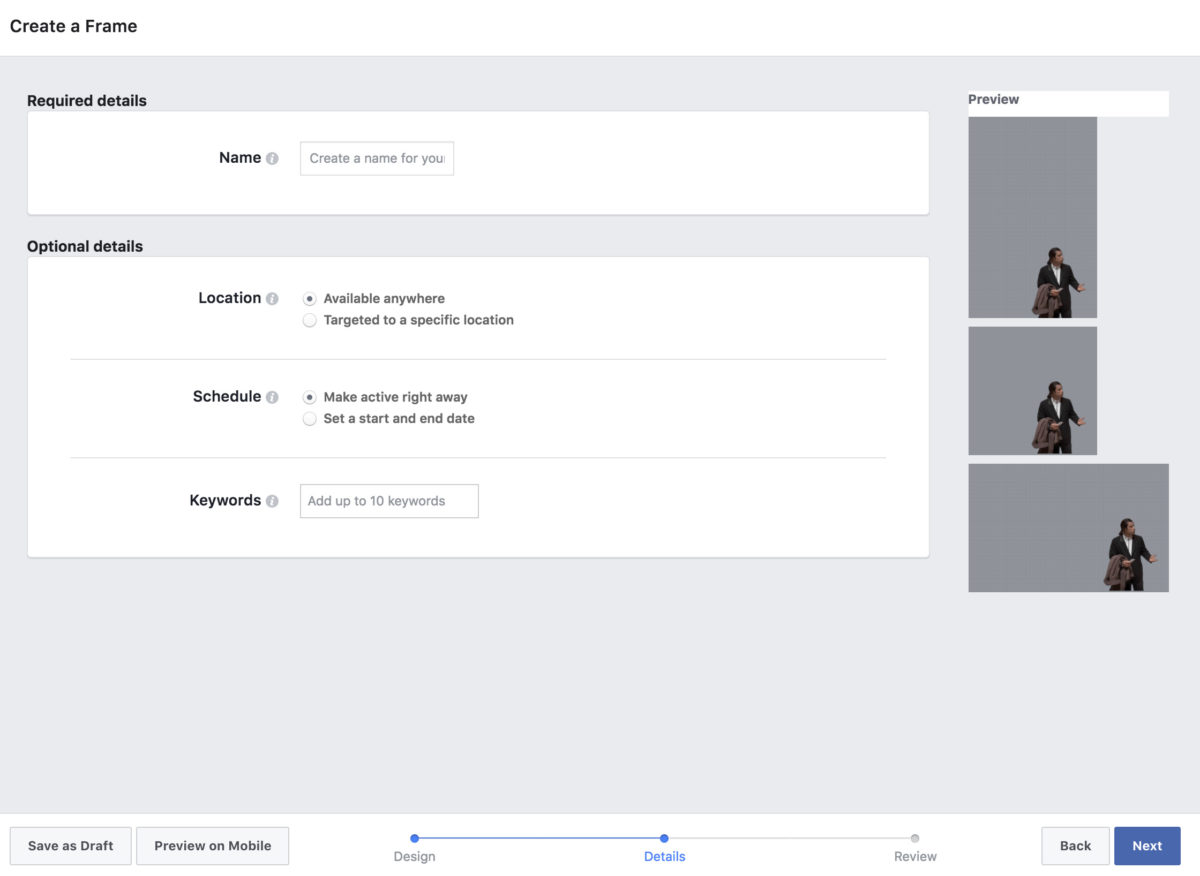Focus the Keywords input field
This screenshot has width=1200, height=876.
(x=389, y=501)
